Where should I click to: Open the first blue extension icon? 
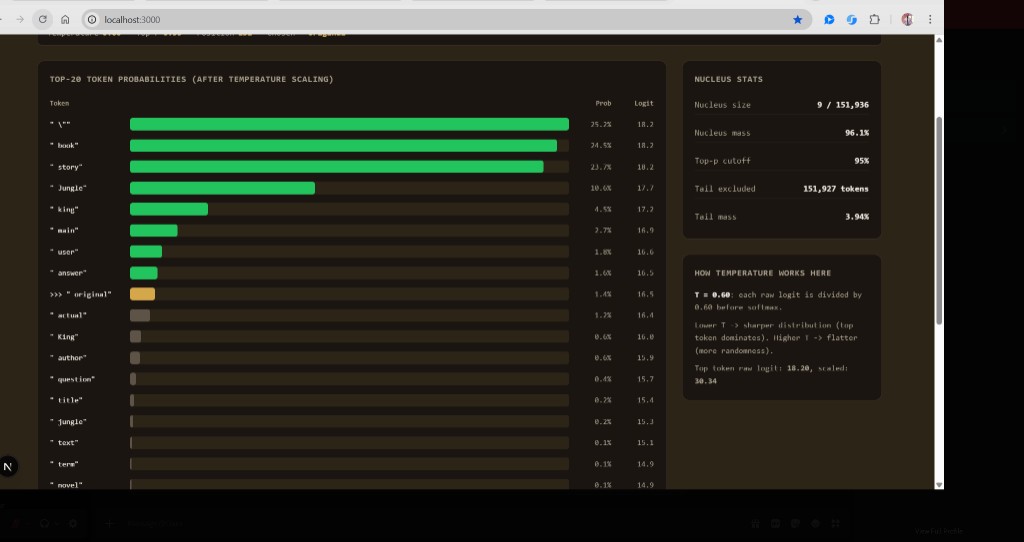(x=829, y=20)
